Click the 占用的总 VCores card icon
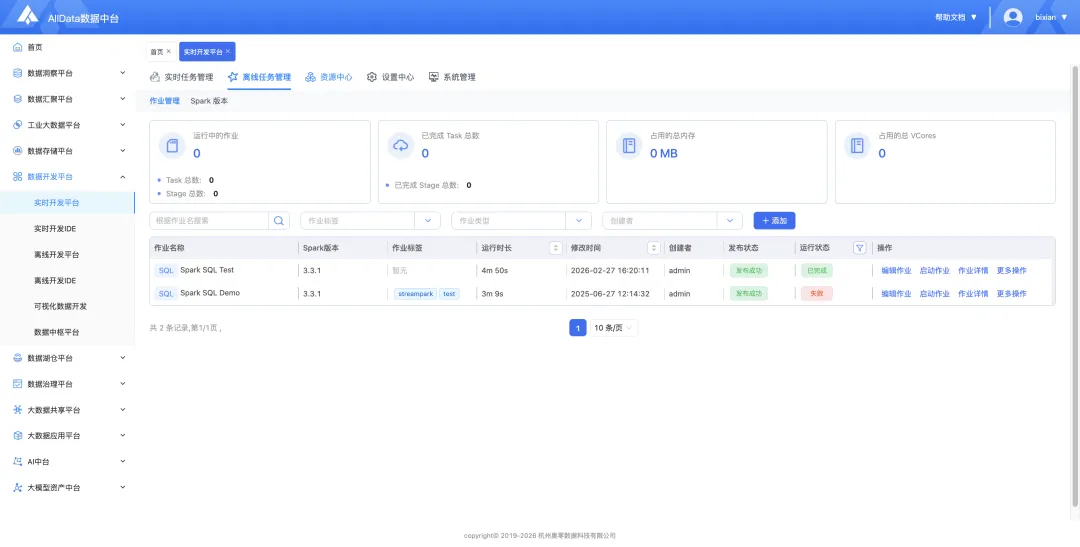 point(858,145)
